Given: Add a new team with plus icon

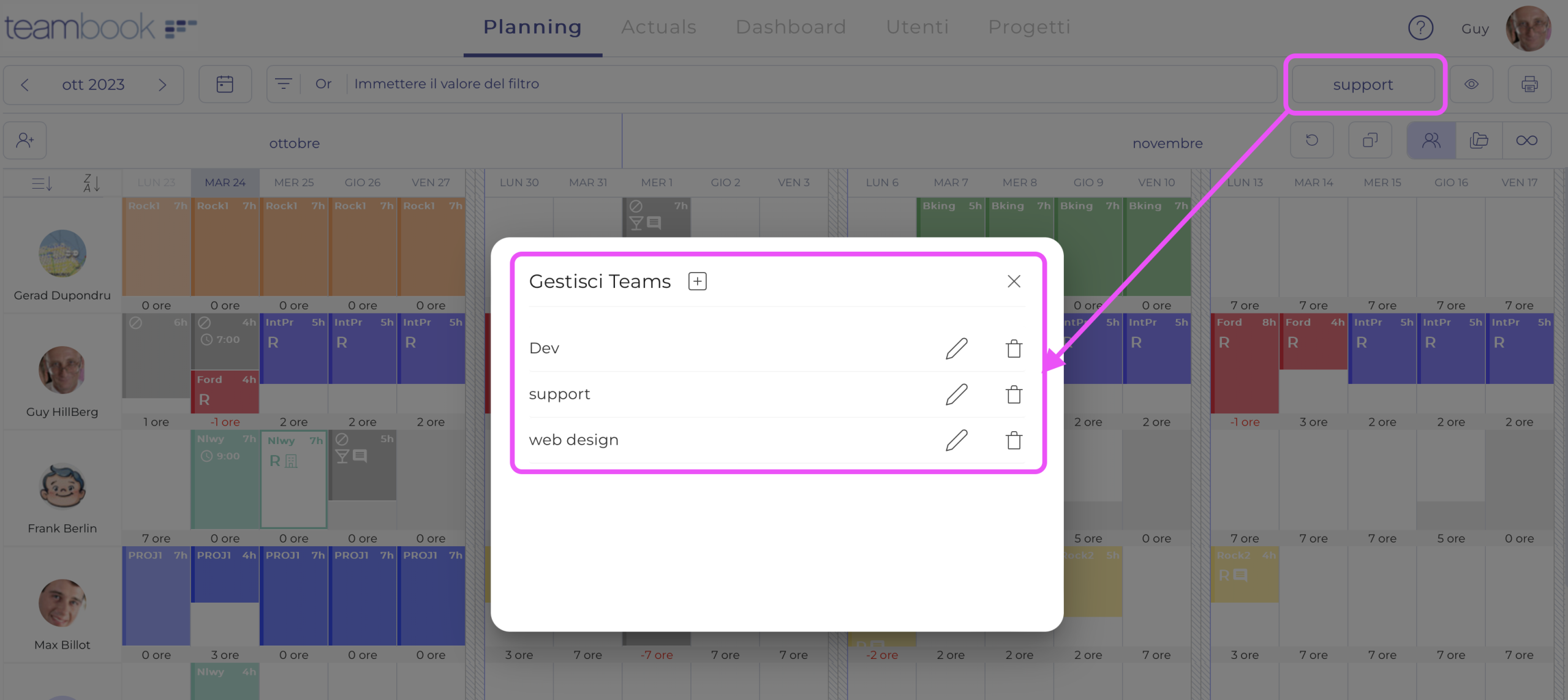Looking at the screenshot, I should 697,281.
